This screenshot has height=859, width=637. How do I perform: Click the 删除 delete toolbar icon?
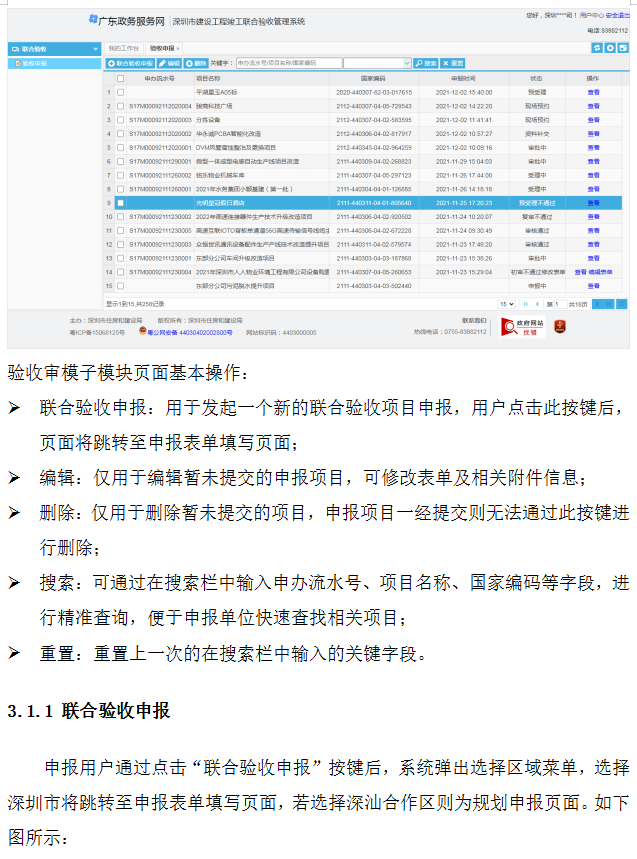click(196, 63)
